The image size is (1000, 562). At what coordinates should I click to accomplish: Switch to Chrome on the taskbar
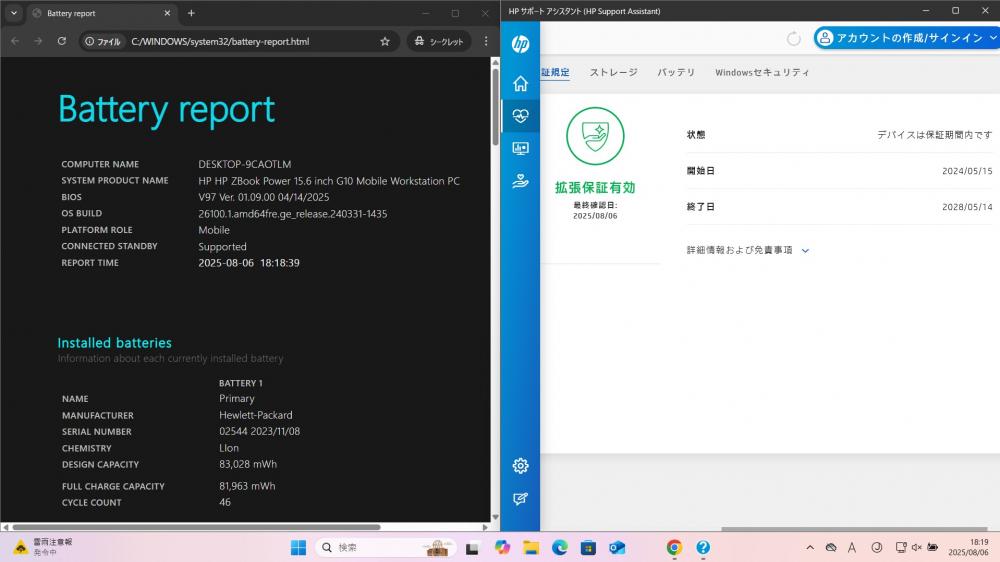coord(674,547)
